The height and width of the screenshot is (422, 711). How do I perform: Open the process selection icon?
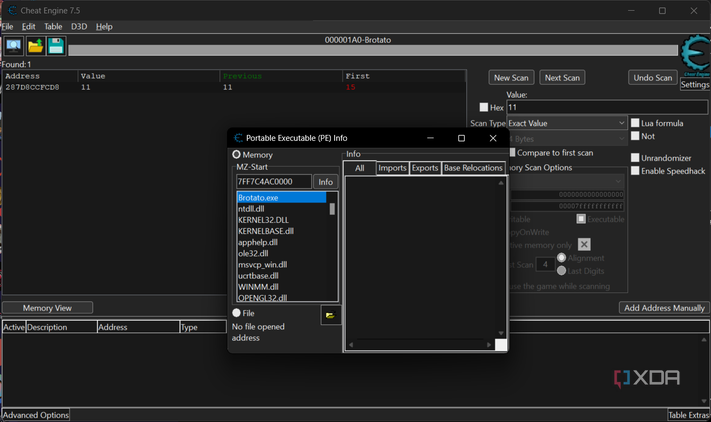coord(14,46)
